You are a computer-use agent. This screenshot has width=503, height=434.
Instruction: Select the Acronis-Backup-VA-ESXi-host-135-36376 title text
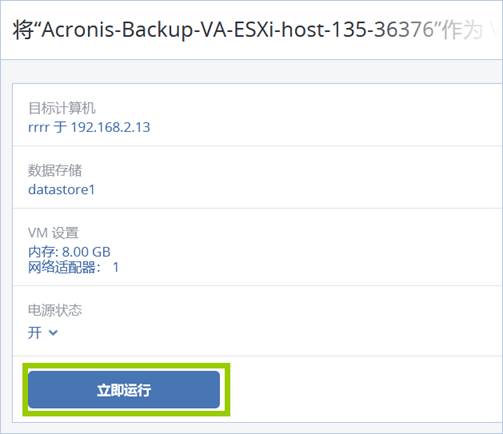(237, 29)
